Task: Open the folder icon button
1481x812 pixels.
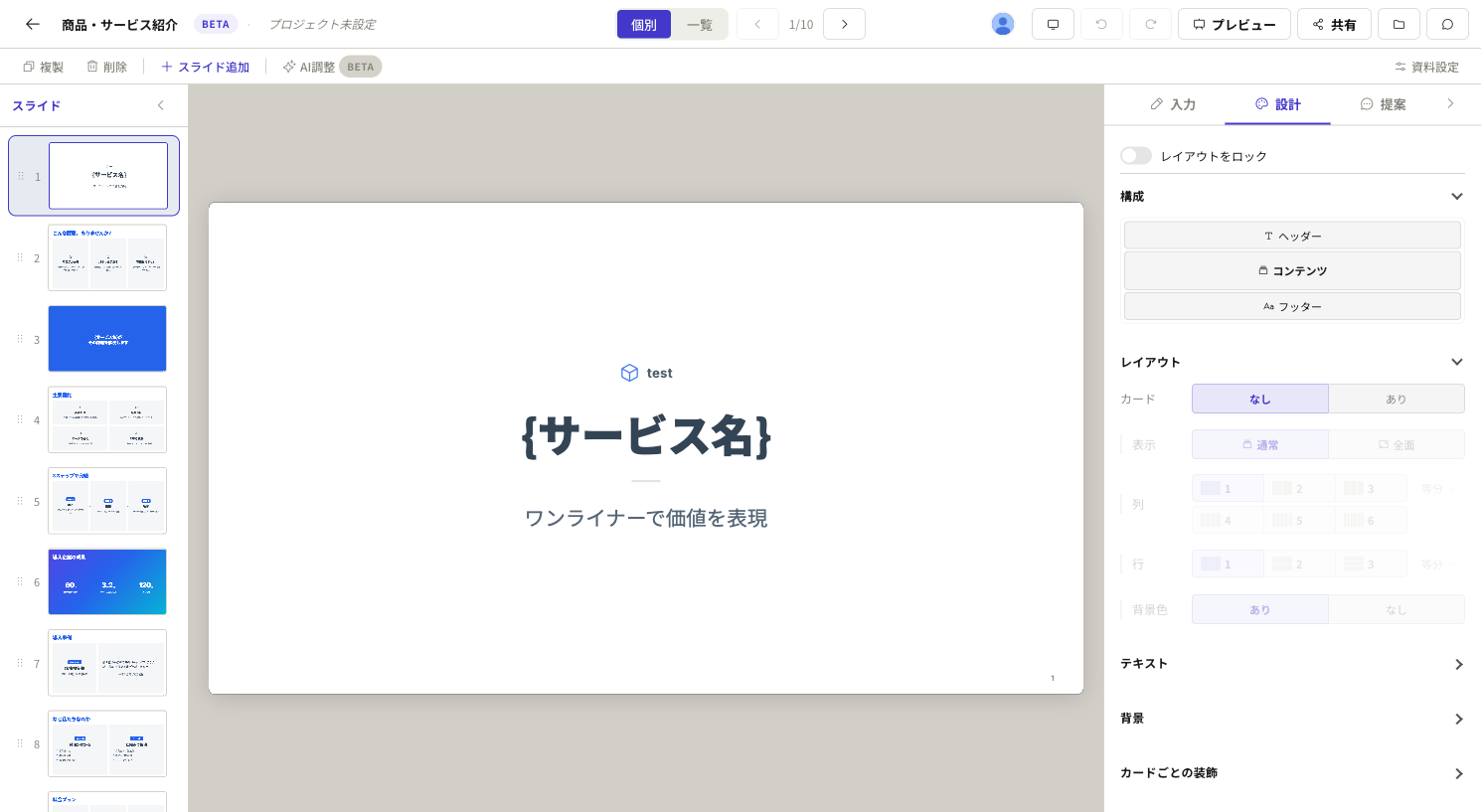Action: pyautogui.click(x=1399, y=24)
